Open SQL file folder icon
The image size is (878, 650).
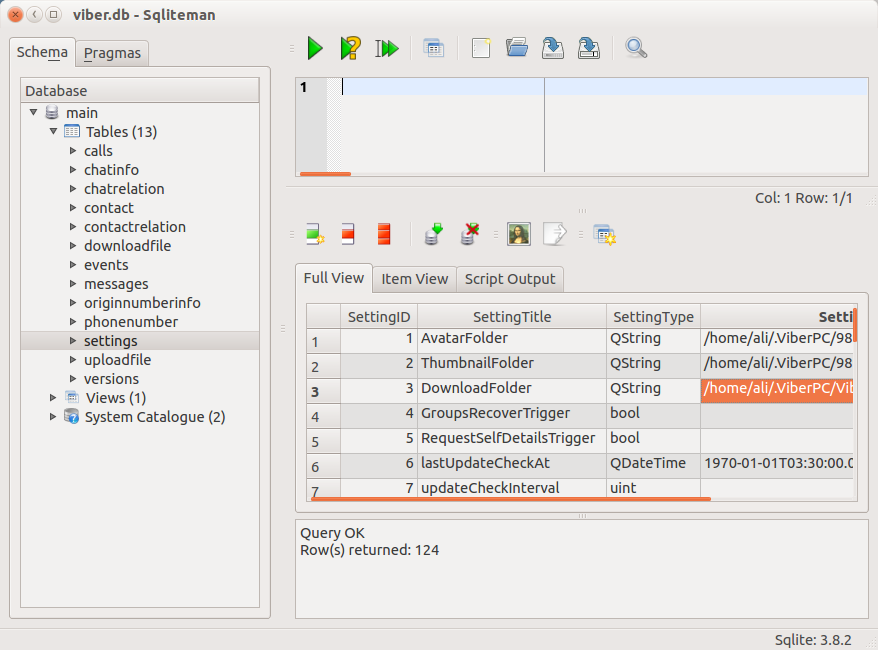517,48
